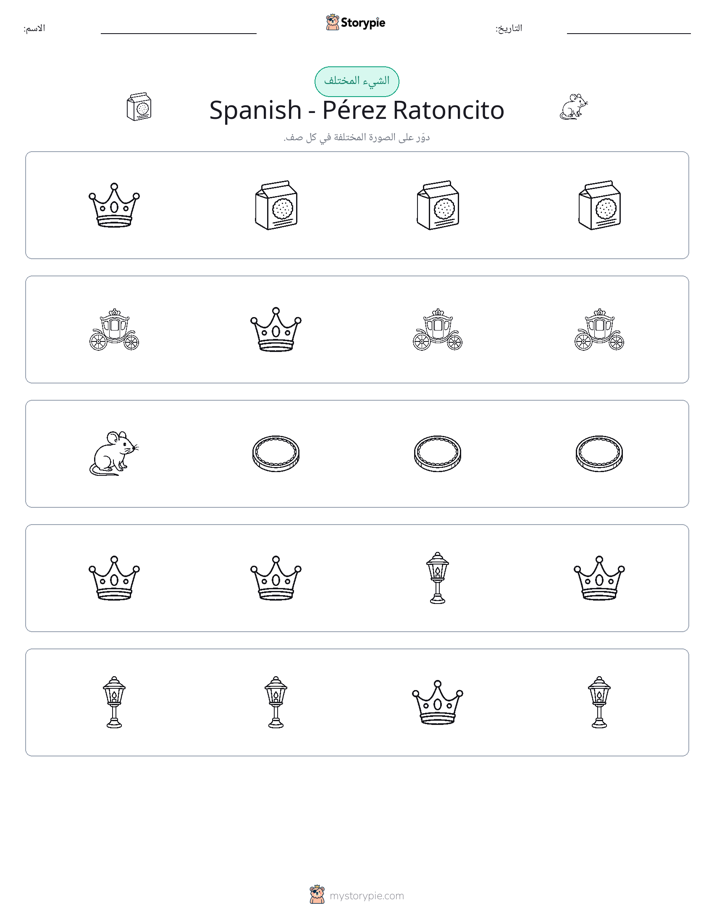
Task: Select the rightmost crown in row four
Action: point(599,578)
